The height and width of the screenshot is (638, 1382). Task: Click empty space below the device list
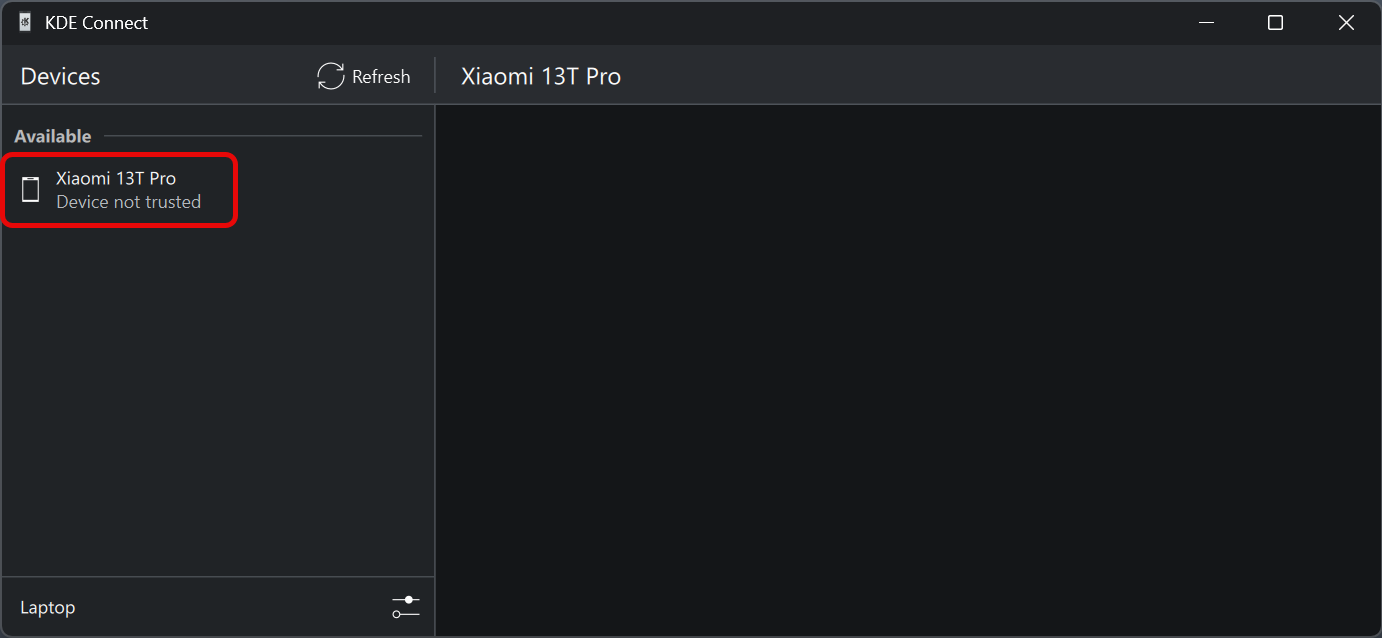tap(218, 400)
